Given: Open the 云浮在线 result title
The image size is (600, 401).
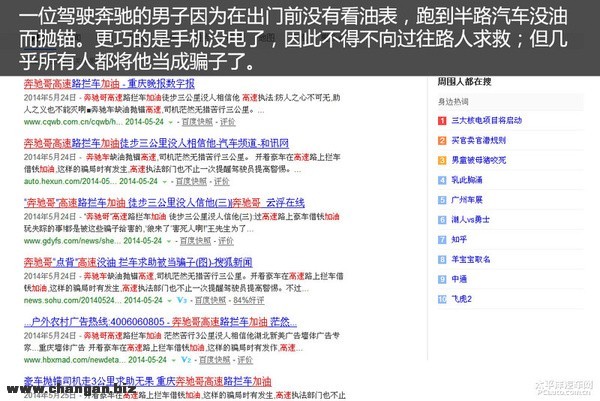Looking at the screenshot, I should click(164, 202).
